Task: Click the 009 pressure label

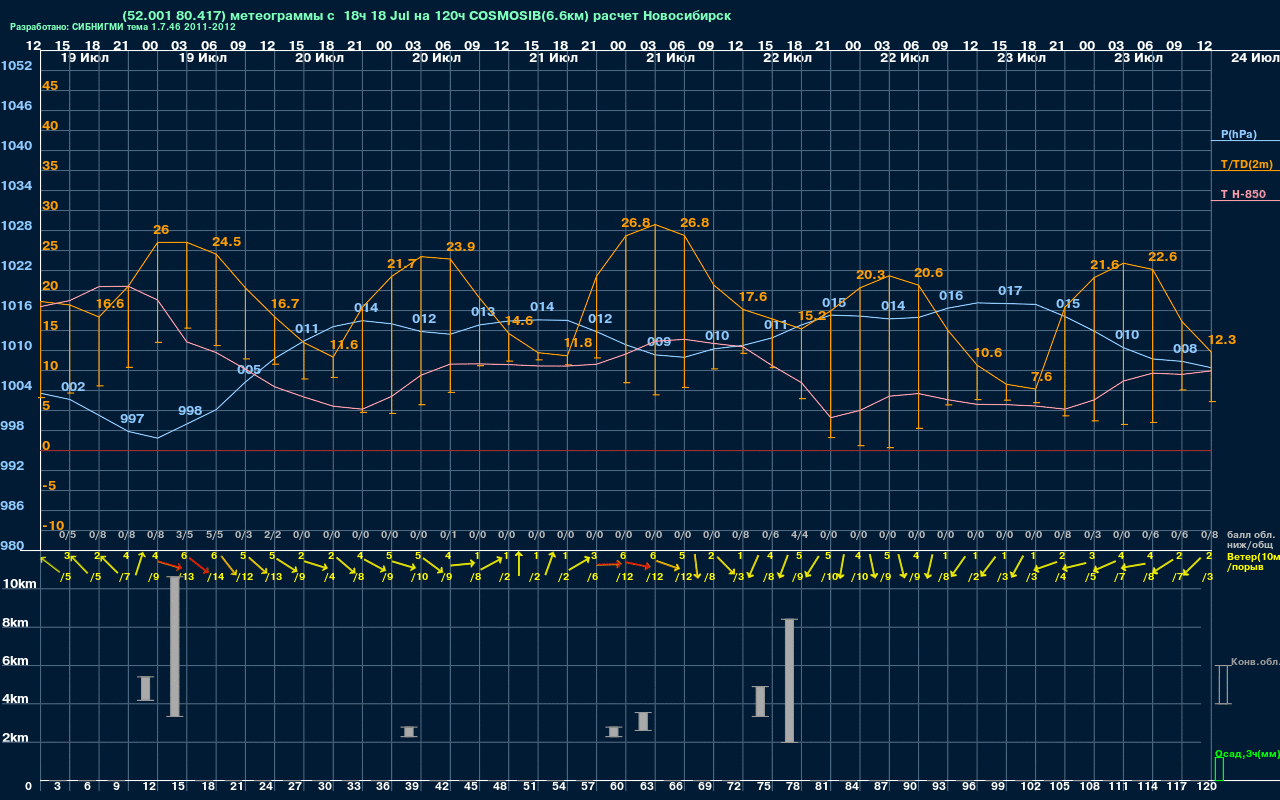Action: (x=659, y=342)
